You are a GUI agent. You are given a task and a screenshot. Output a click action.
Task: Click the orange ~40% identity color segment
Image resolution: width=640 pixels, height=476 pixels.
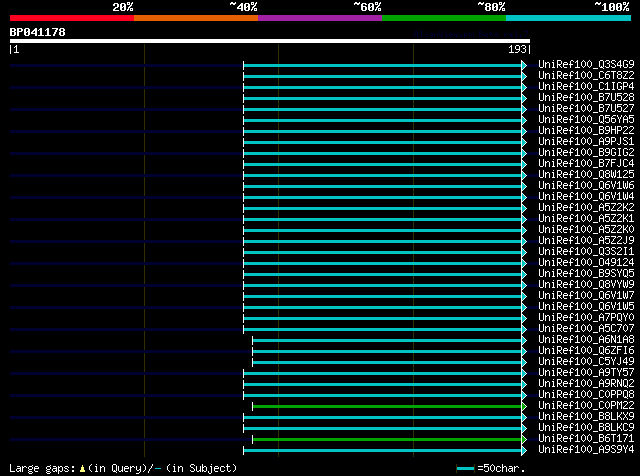196,18
